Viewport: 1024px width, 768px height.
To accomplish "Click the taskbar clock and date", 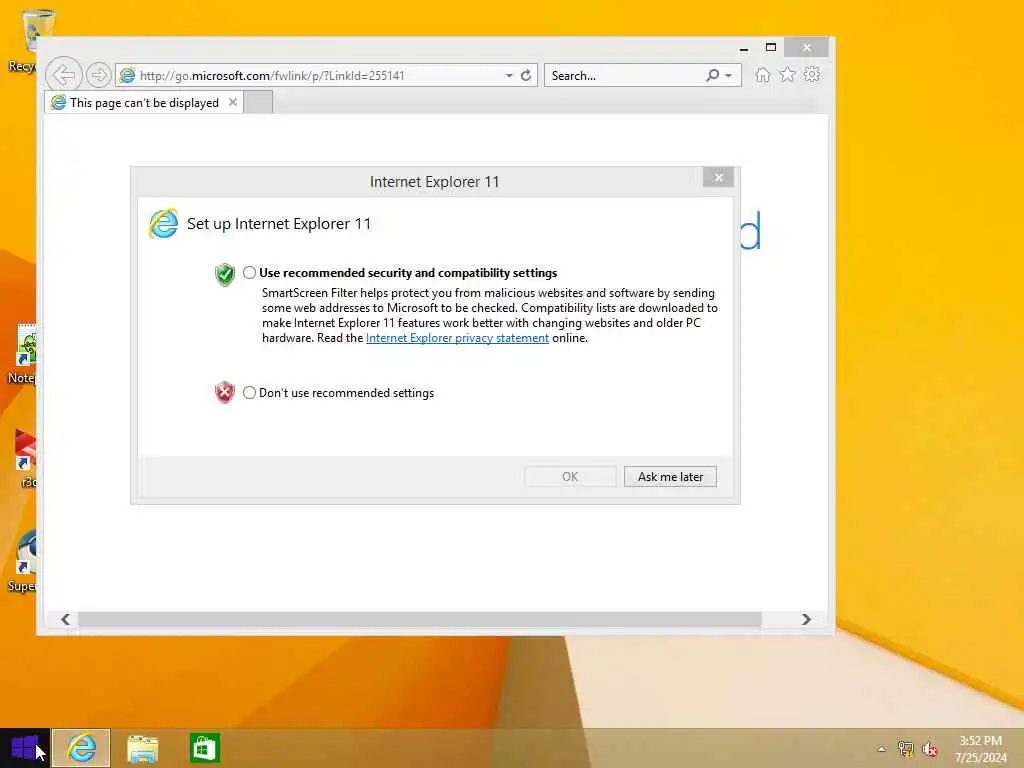I will [x=980, y=748].
